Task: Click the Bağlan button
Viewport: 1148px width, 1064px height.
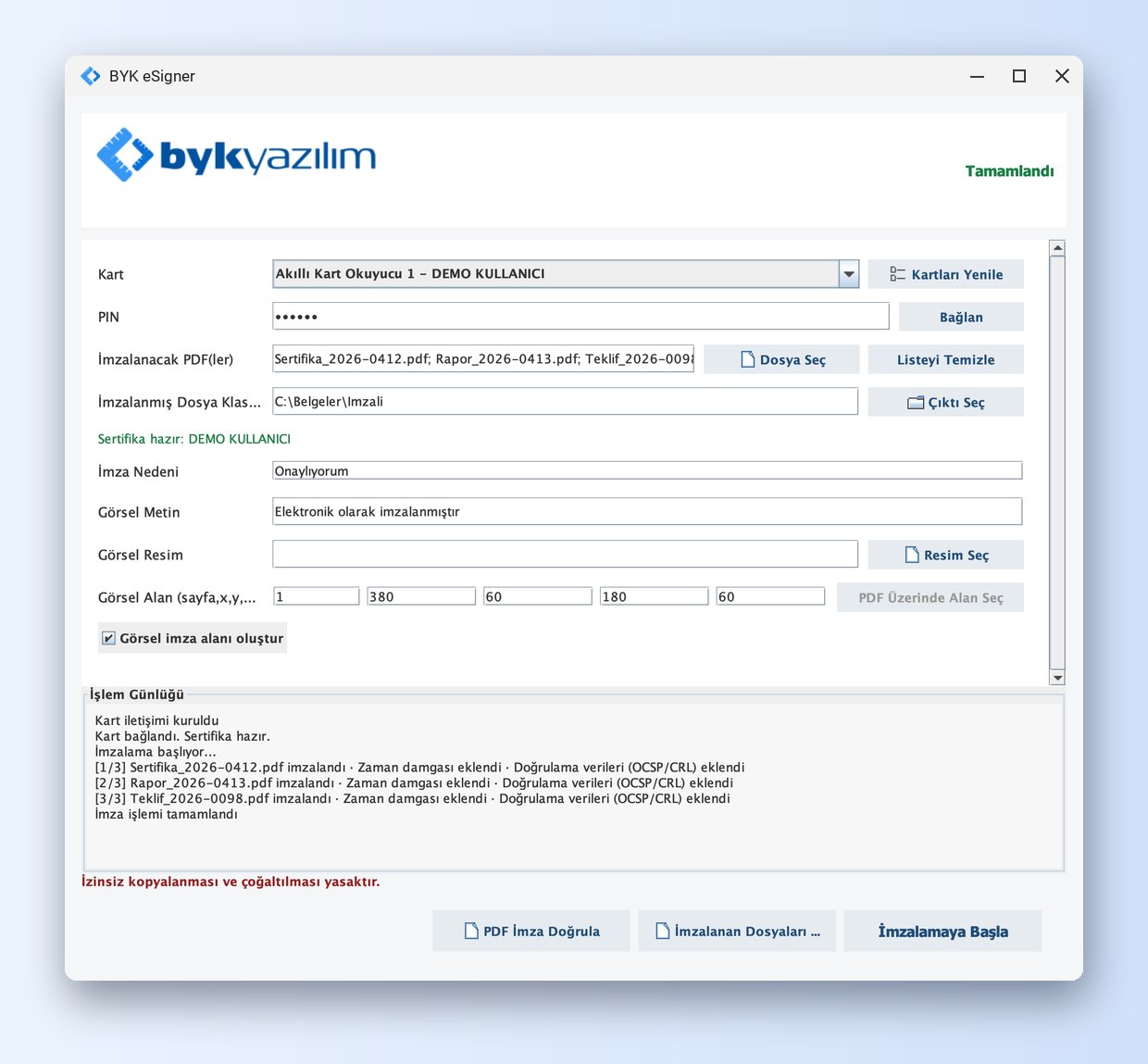Action: point(961,317)
